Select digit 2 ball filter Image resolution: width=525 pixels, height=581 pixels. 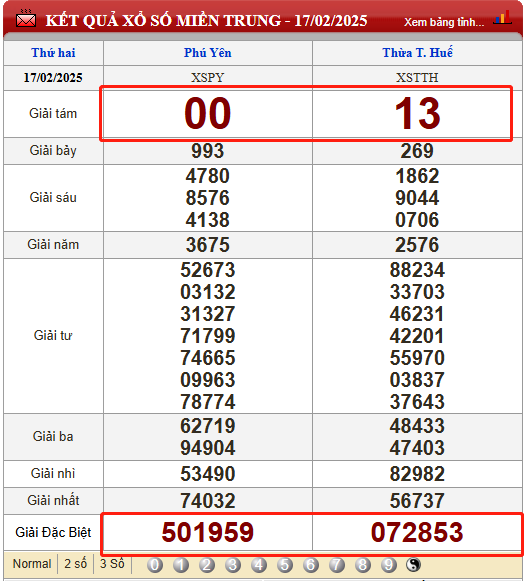[x=207, y=565]
